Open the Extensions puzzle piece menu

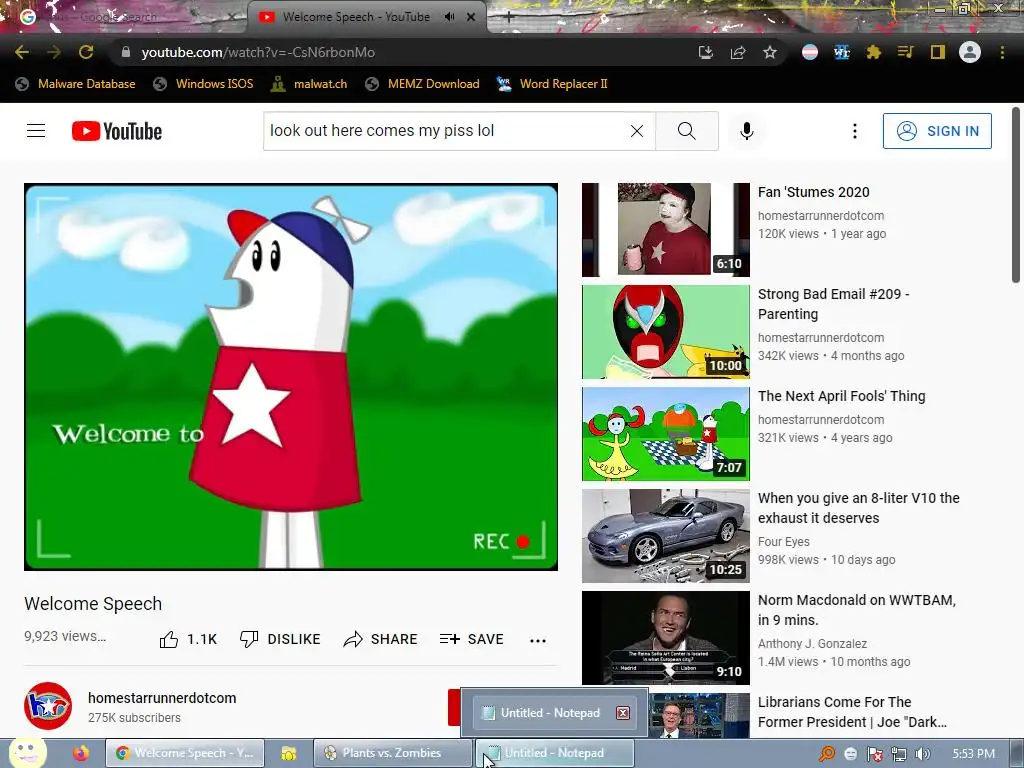coord(873,52)
